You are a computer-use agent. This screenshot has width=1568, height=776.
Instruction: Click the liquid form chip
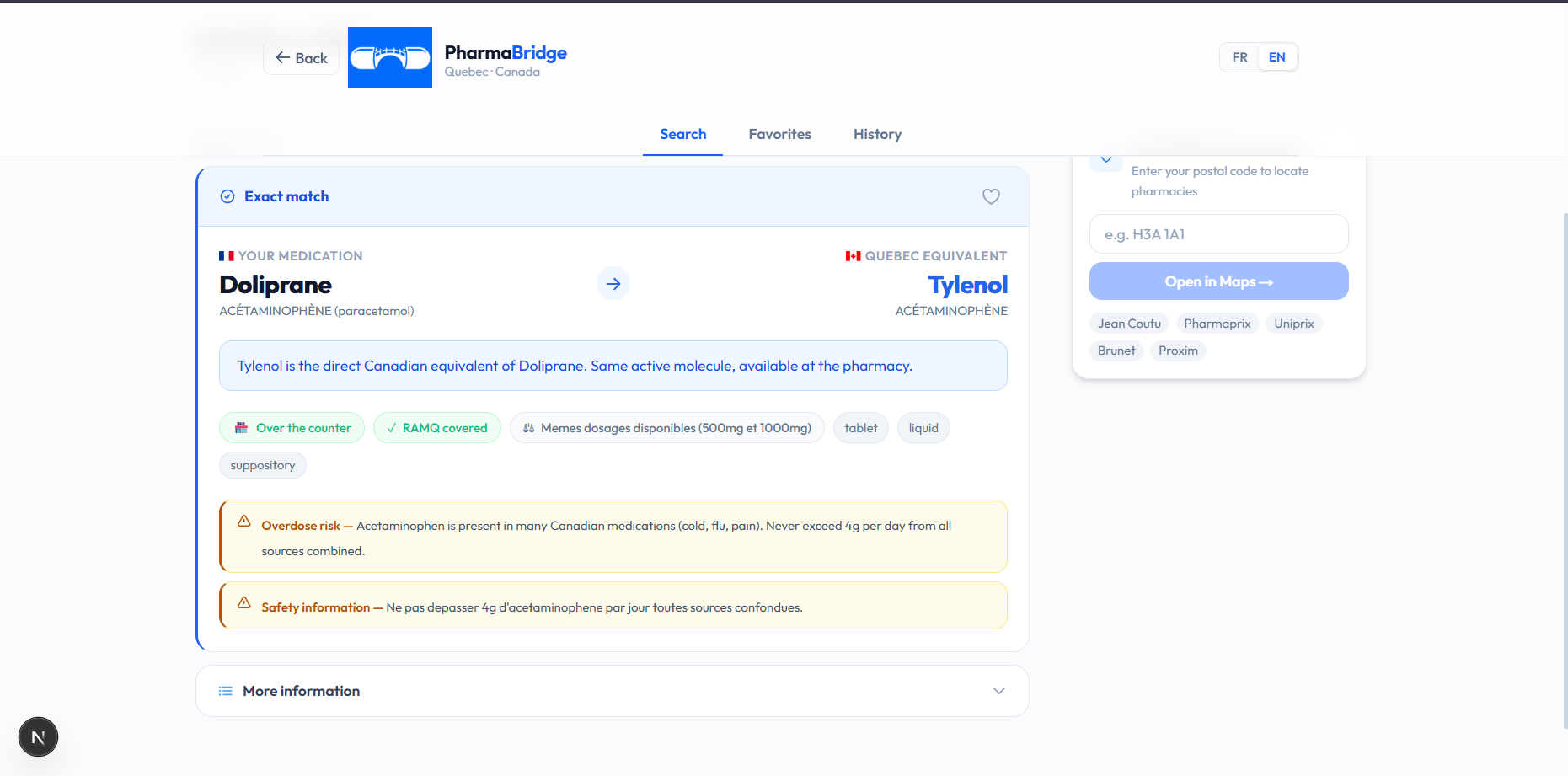point(923,428)
